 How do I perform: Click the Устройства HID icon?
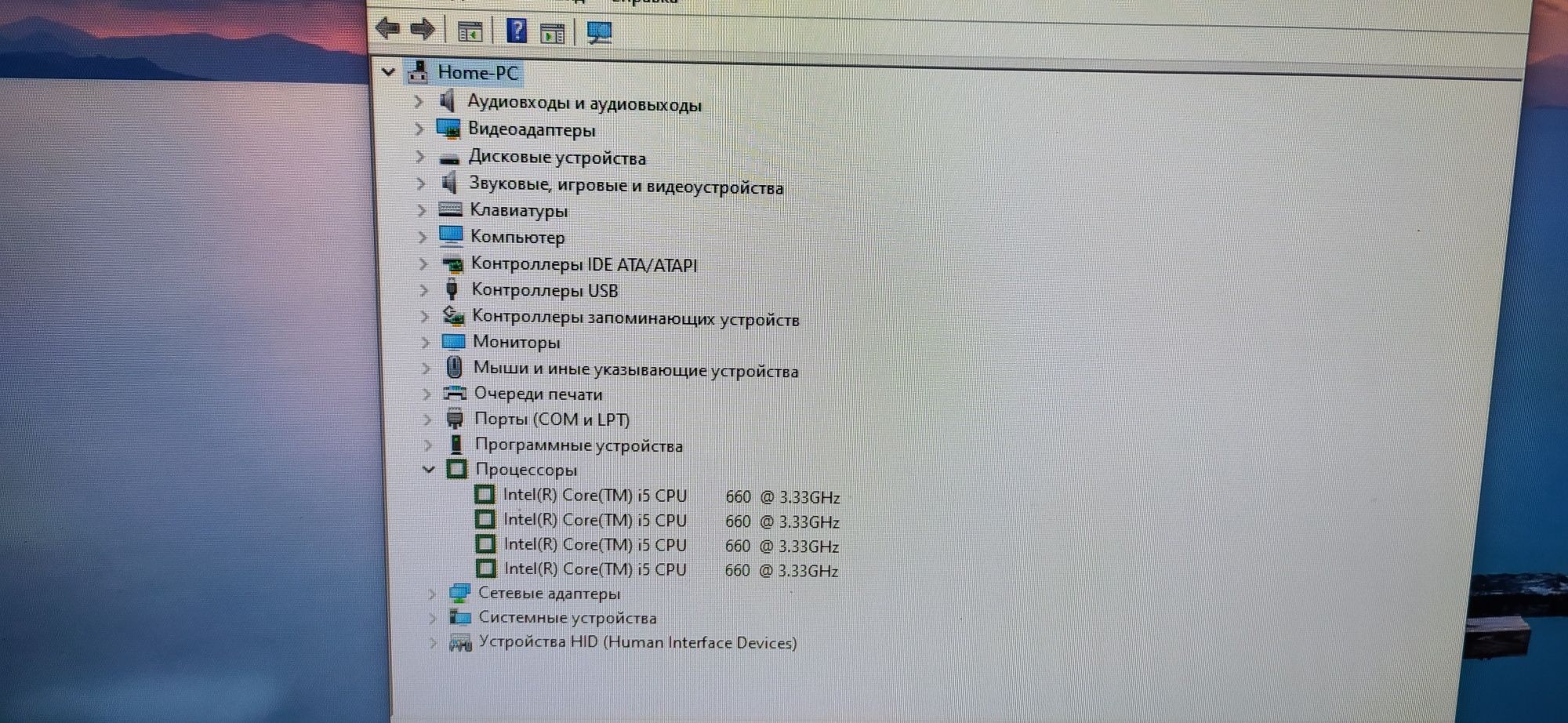click(460, 643)
